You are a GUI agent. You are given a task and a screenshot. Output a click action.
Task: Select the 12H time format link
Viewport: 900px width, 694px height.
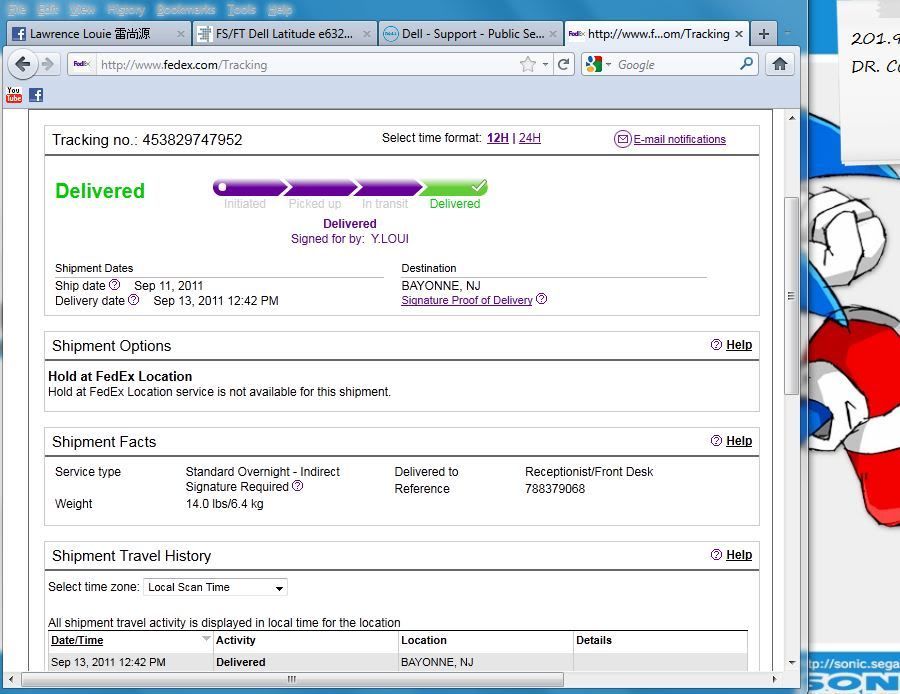(x=498, y=138)
